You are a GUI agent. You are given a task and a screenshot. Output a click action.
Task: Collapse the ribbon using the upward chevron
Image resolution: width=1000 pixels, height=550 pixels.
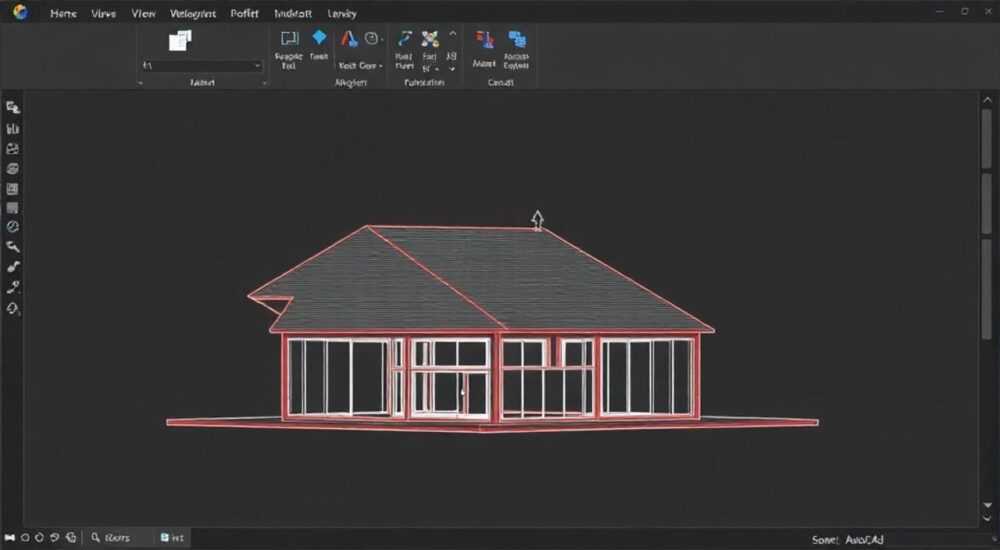click(452, 34)
